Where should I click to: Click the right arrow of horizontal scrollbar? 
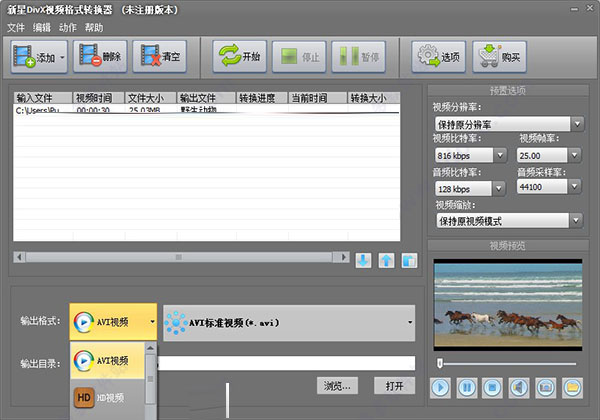pos(343,257)
